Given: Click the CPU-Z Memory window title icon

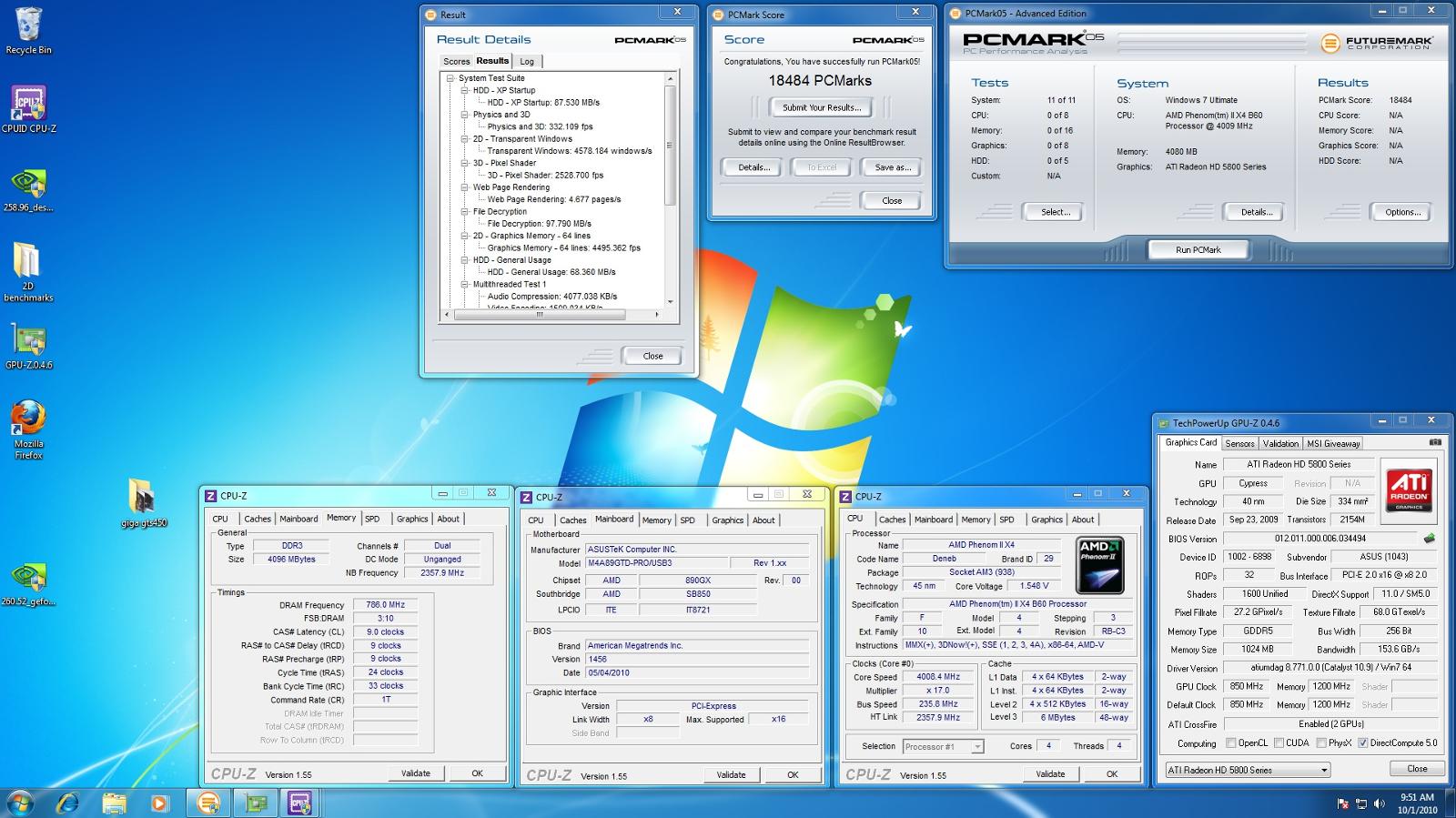Looking at the screenshot, I should (x=210, y=496).
